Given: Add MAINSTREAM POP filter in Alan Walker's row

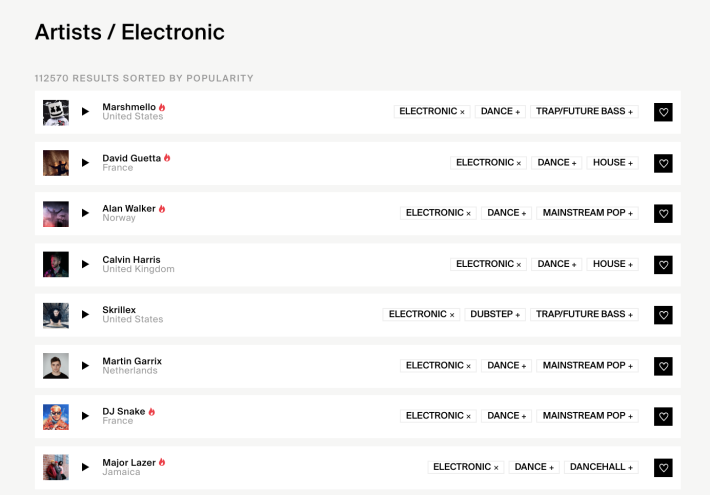Looking at the screenshot, I should [587, 213].
